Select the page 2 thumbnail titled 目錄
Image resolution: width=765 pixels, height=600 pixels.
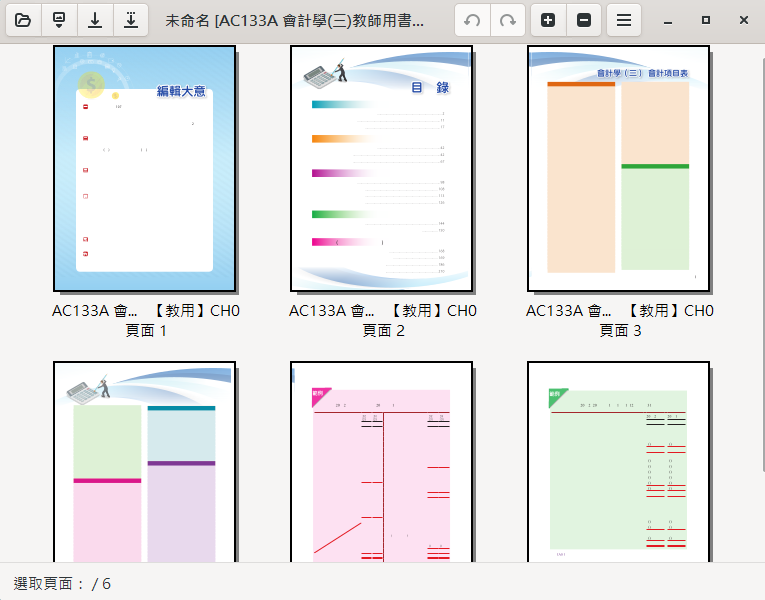(x=381, y=168)
